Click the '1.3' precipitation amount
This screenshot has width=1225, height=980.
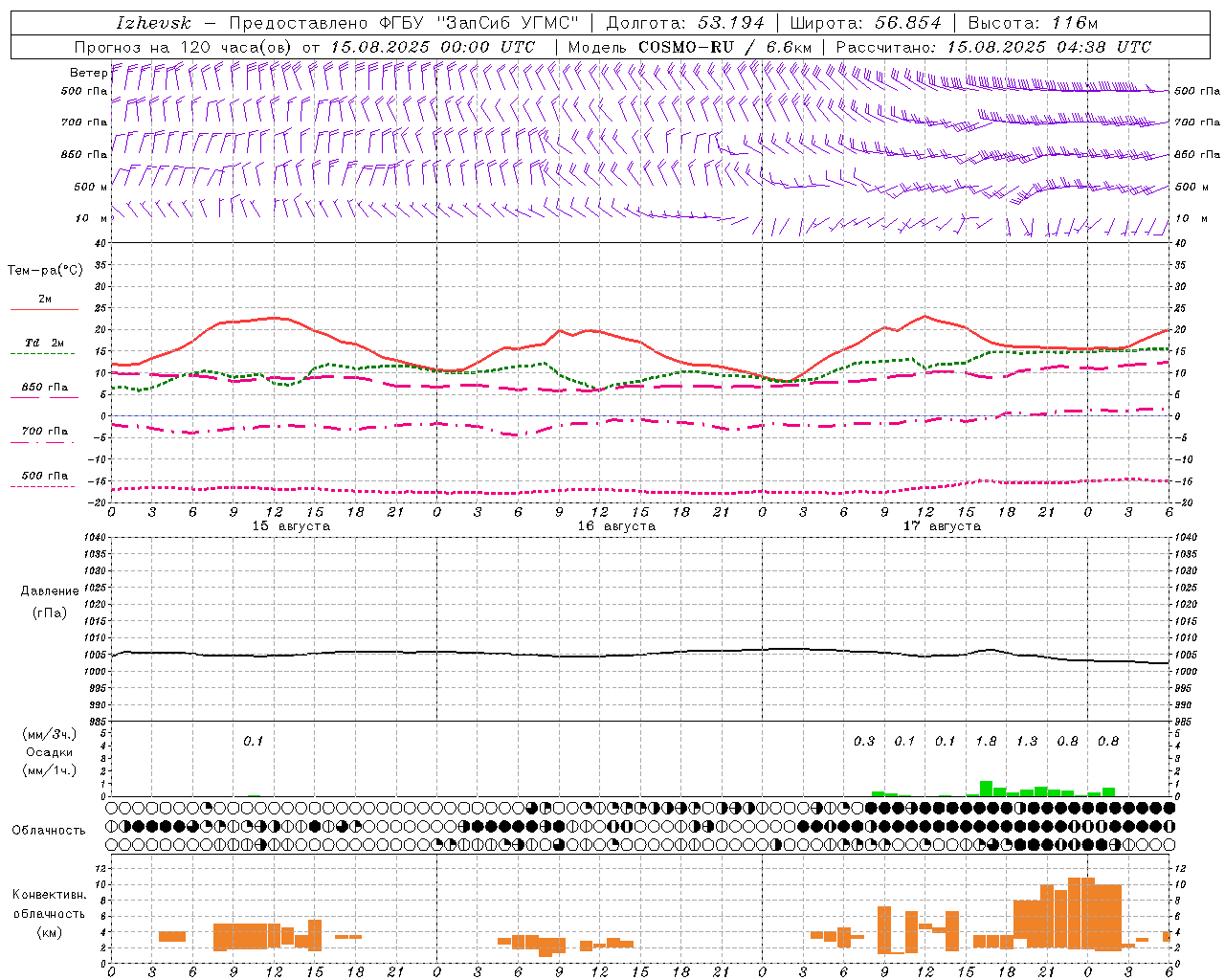click(1027, 742)
